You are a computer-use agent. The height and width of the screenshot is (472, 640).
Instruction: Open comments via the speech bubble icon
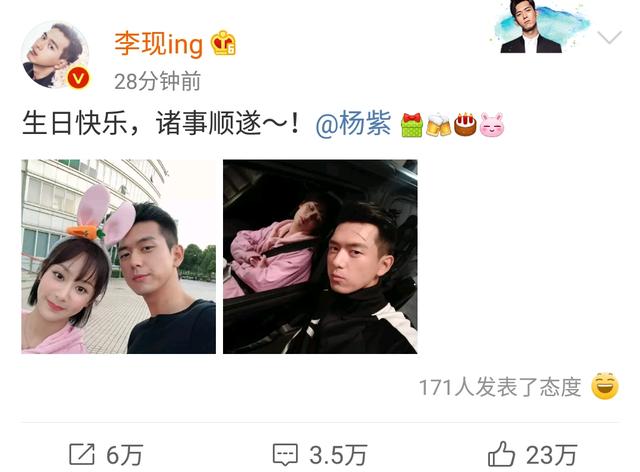pos(285,454)
